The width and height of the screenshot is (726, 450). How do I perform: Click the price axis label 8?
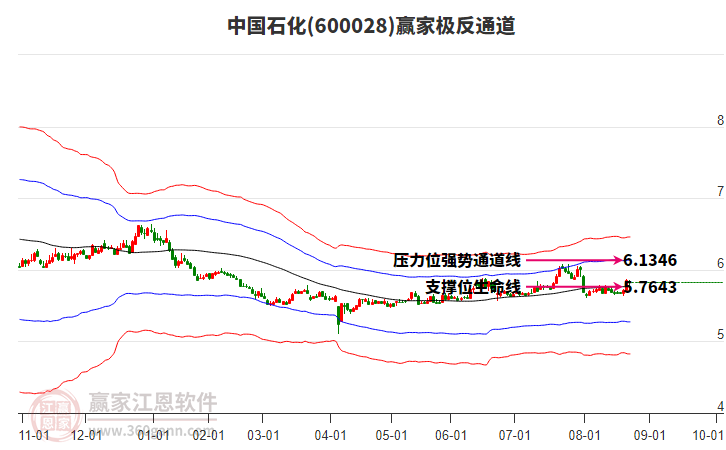720,120
